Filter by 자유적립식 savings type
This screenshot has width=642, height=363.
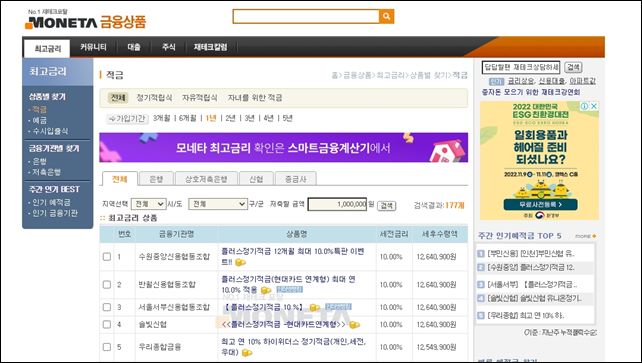pyautogui.click(x=199, y=98)
